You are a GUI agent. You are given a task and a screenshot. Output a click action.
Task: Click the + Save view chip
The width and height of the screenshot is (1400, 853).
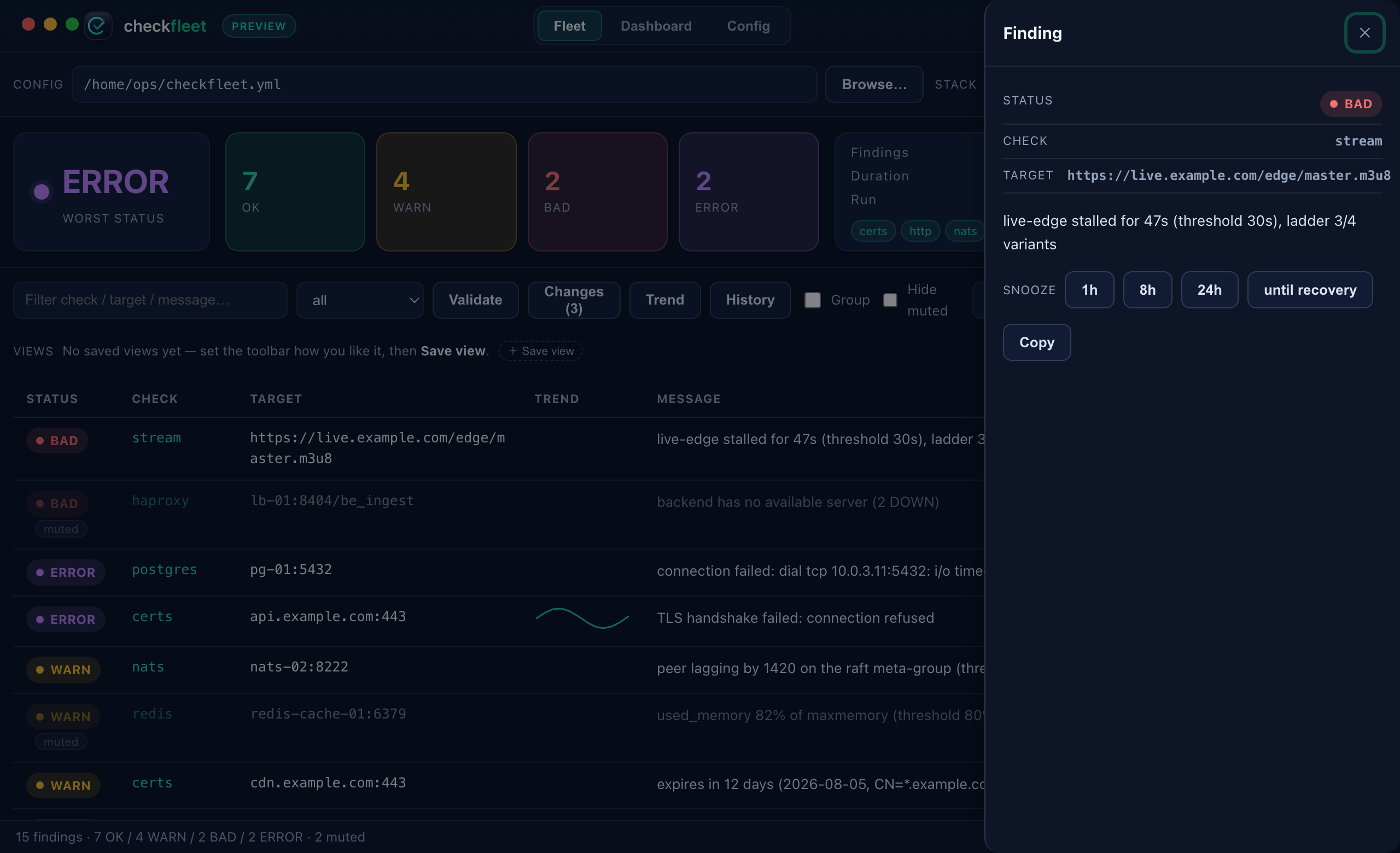(540, 351)
